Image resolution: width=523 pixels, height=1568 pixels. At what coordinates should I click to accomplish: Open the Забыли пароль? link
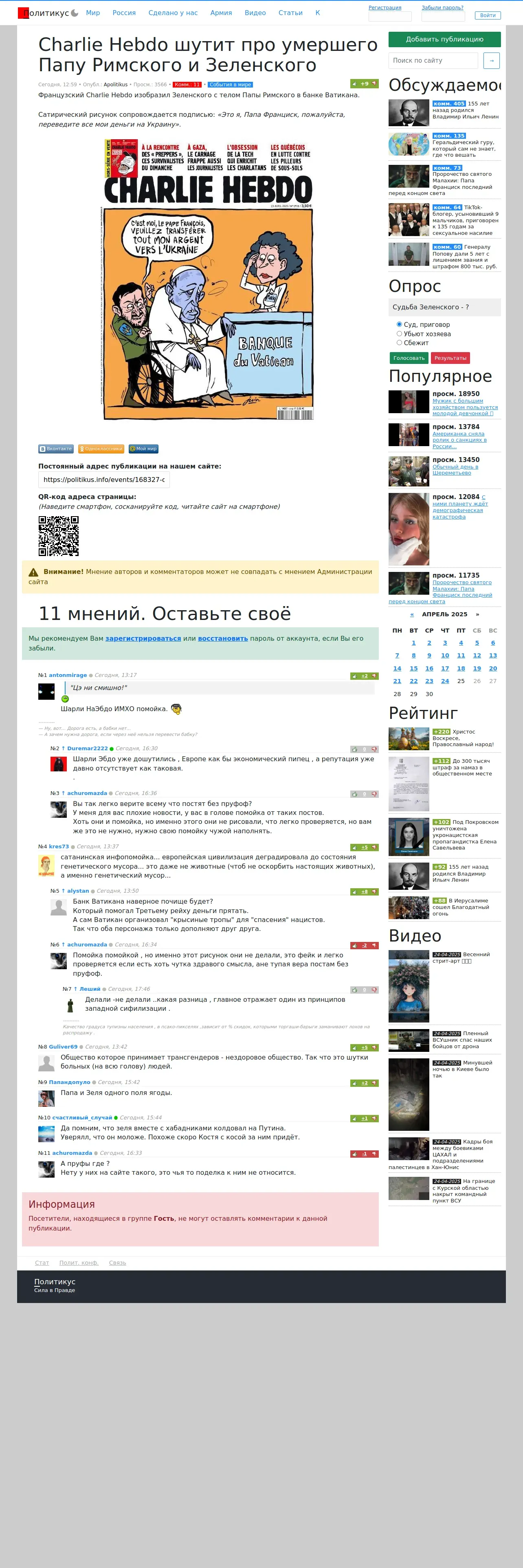tap(443, 8)
